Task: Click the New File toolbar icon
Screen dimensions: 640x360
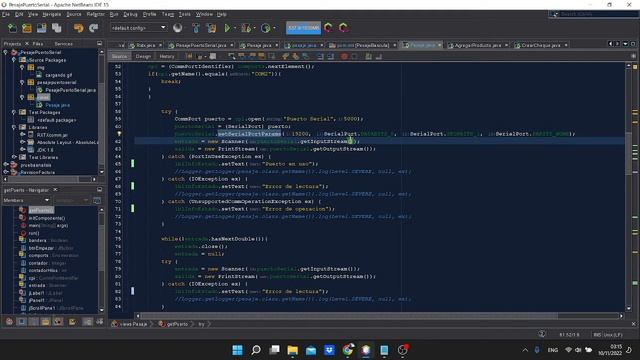Action: coord(12,28)
